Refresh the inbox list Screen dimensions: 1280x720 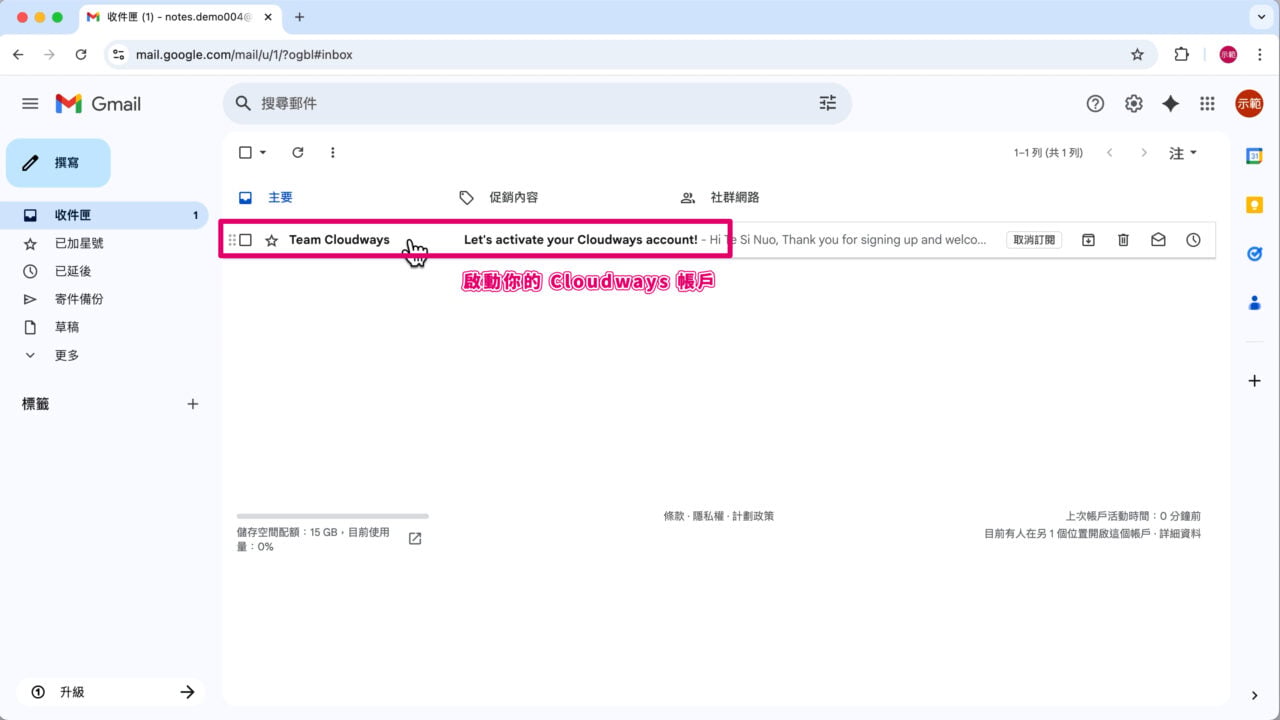click(x=297, y=152)
